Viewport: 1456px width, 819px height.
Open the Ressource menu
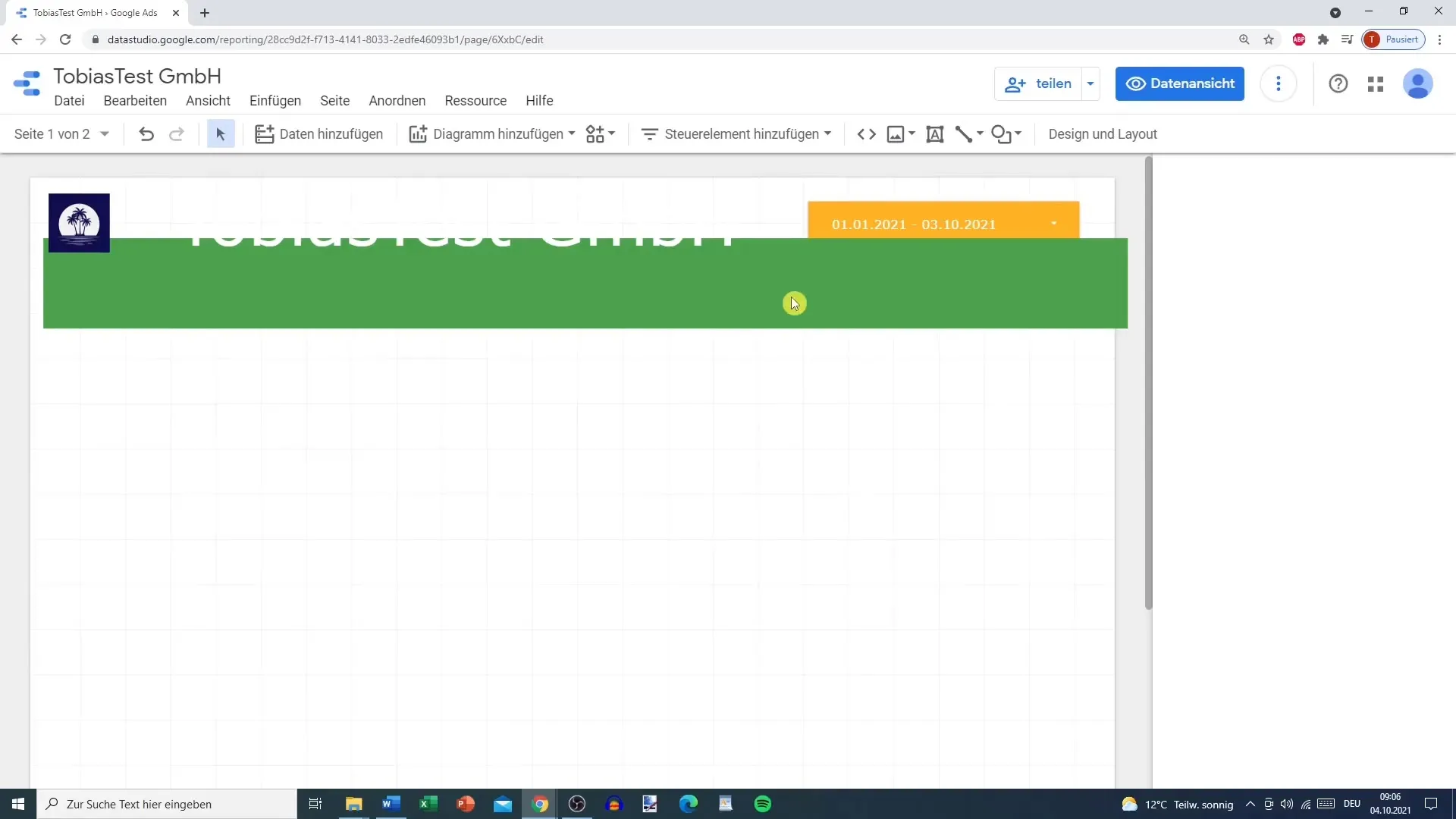tap(475, 101)
